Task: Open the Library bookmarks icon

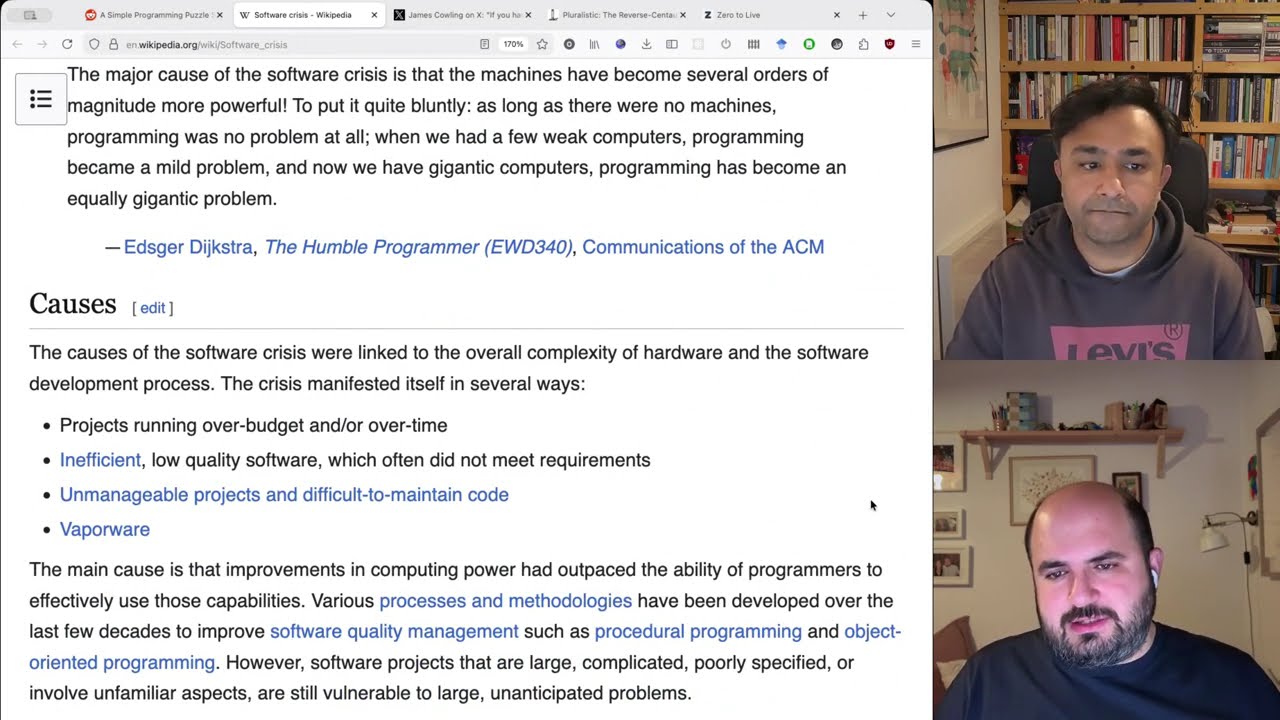Action: (594, 44)
